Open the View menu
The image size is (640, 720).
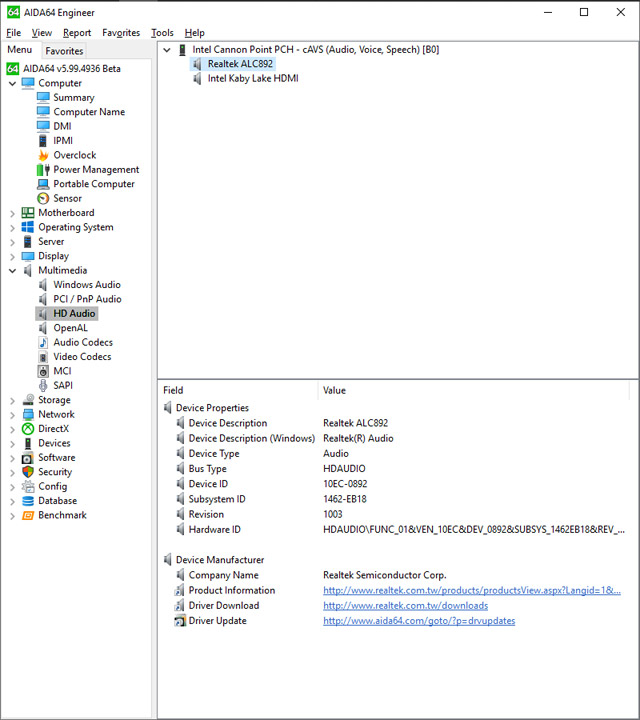(42, 33)
